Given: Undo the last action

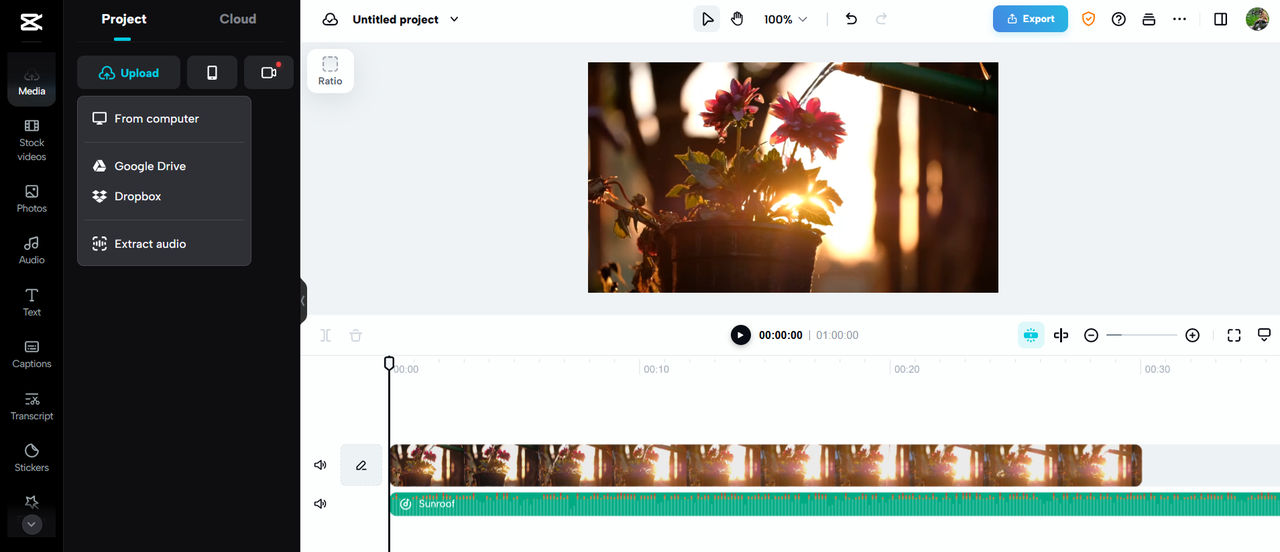Looking at the screenshot, I should click(x=851, y=19).
